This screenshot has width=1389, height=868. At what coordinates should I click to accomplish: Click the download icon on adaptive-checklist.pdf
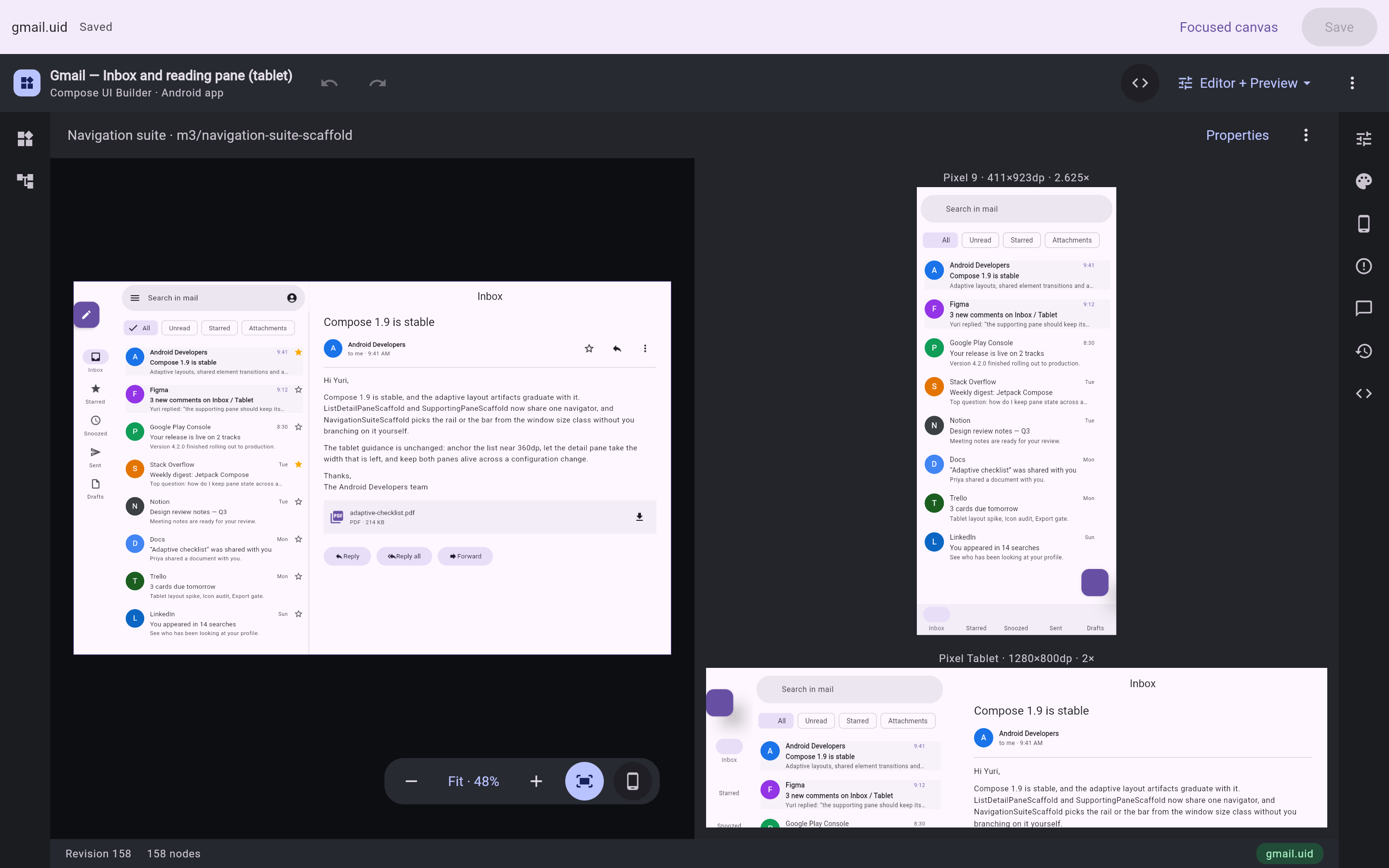click(640, 516)
